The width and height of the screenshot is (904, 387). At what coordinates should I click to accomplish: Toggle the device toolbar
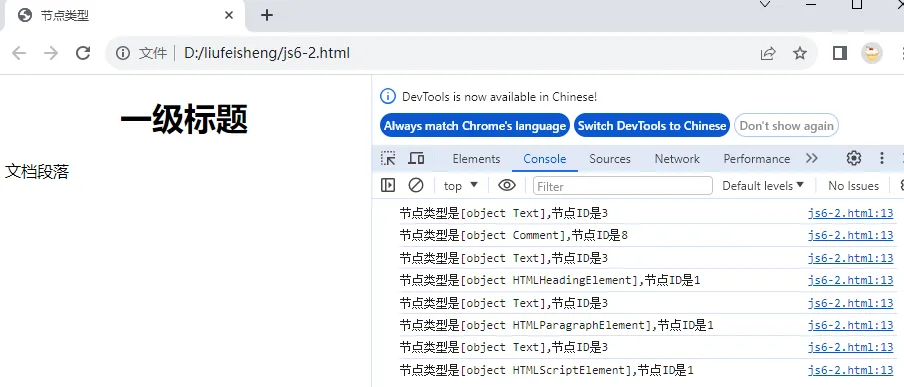416,159
